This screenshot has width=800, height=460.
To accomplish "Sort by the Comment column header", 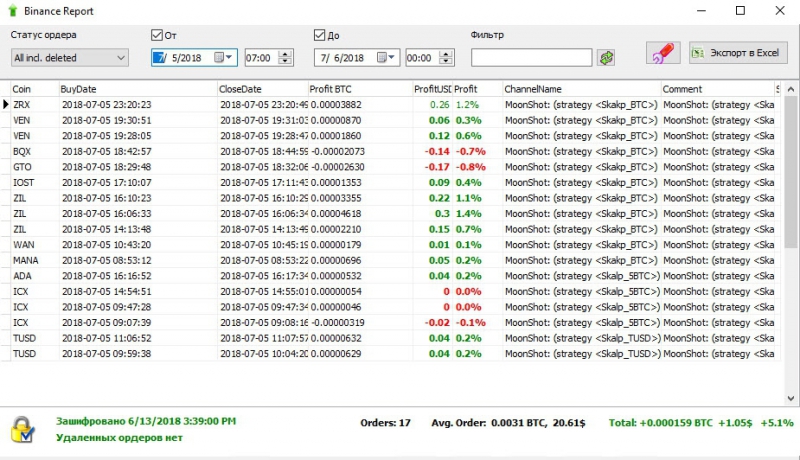I will click(717, 89).
